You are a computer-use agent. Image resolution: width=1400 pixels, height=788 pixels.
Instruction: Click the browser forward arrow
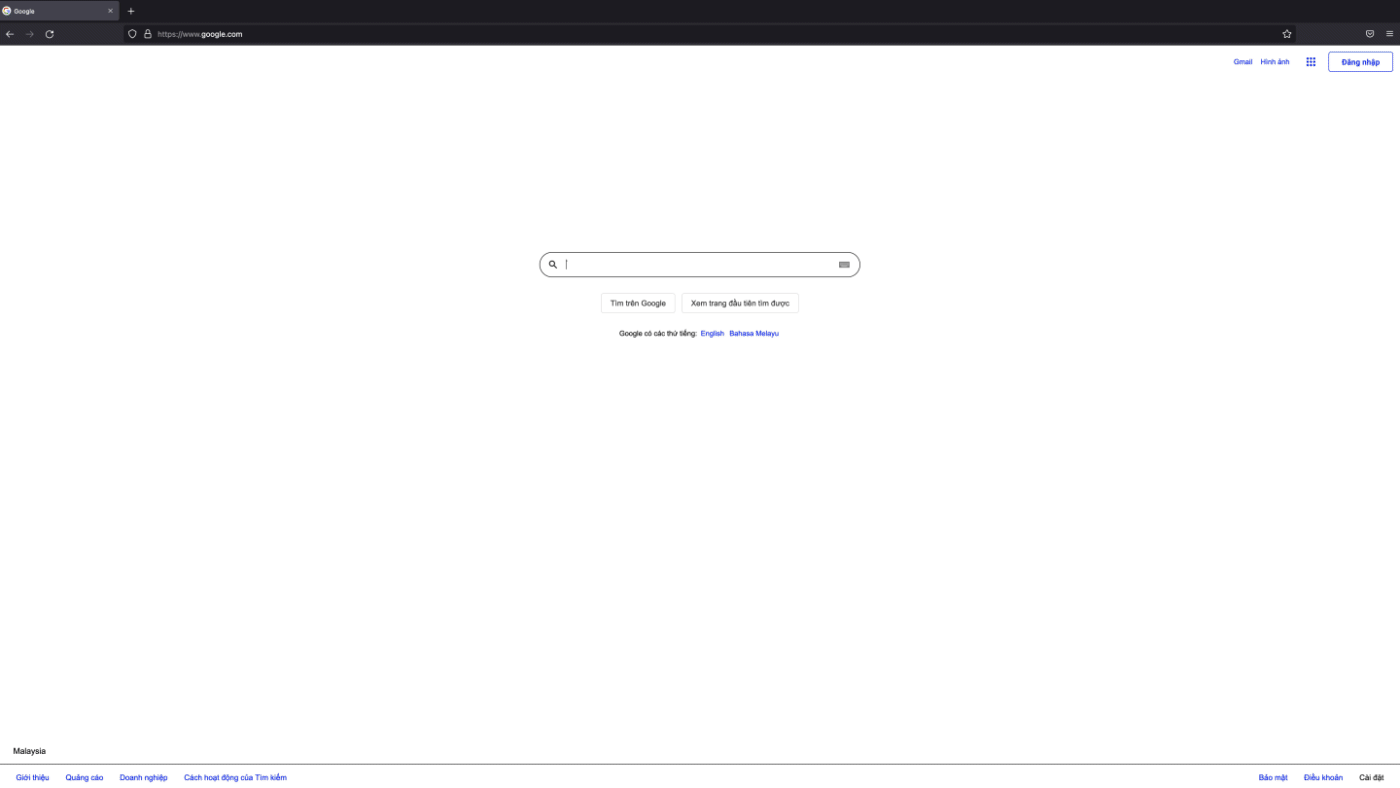[x=29, y=34]
